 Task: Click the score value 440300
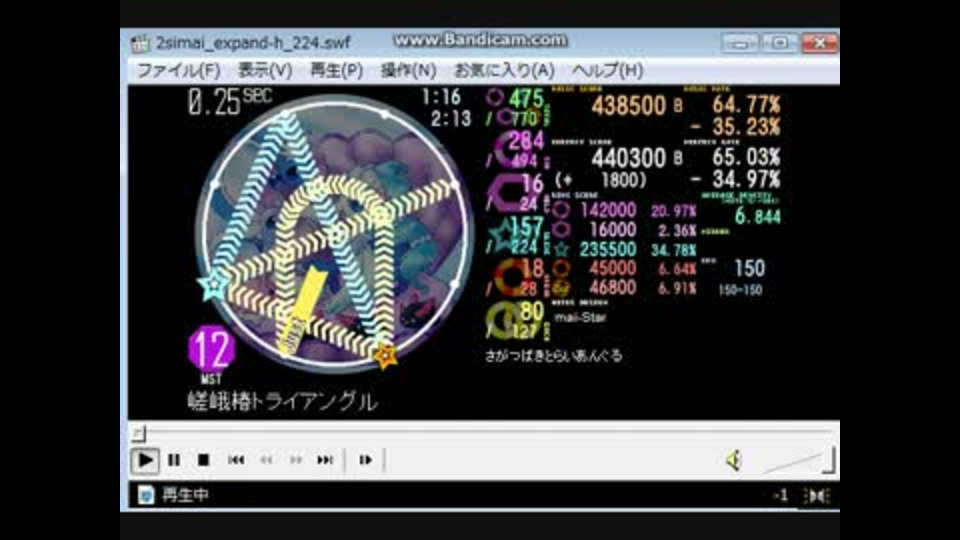click(x=629, y=159)
